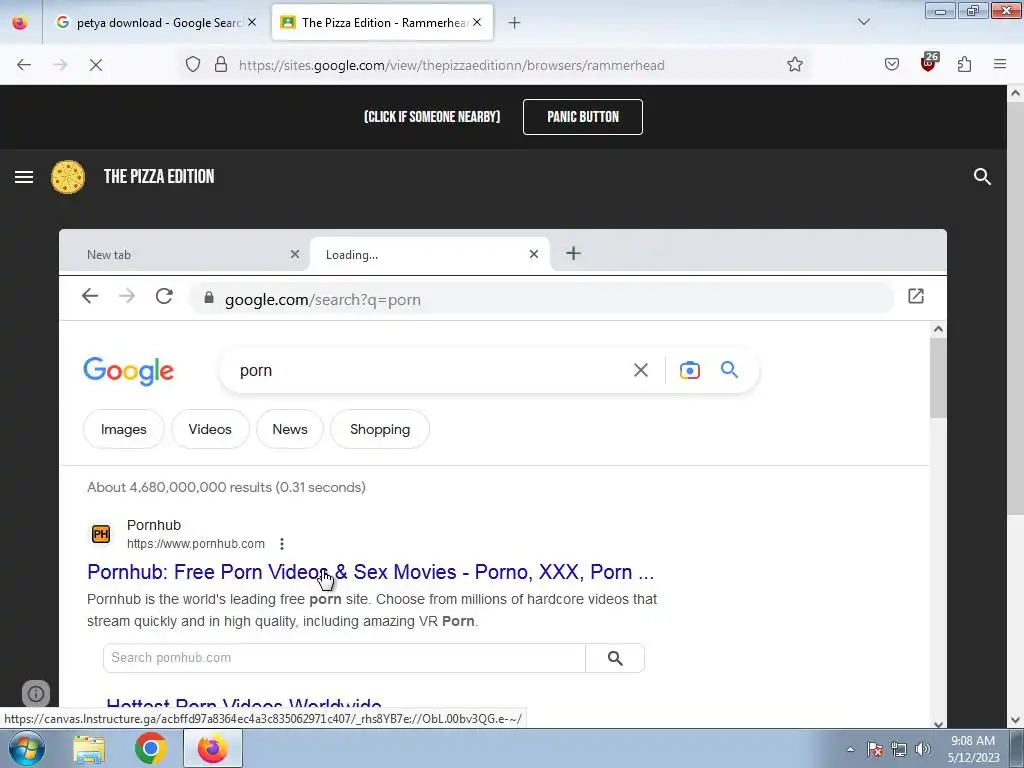Show hidden tray icons arrow
Viewport: 1024px width, 768px height.
coord(850,749)
